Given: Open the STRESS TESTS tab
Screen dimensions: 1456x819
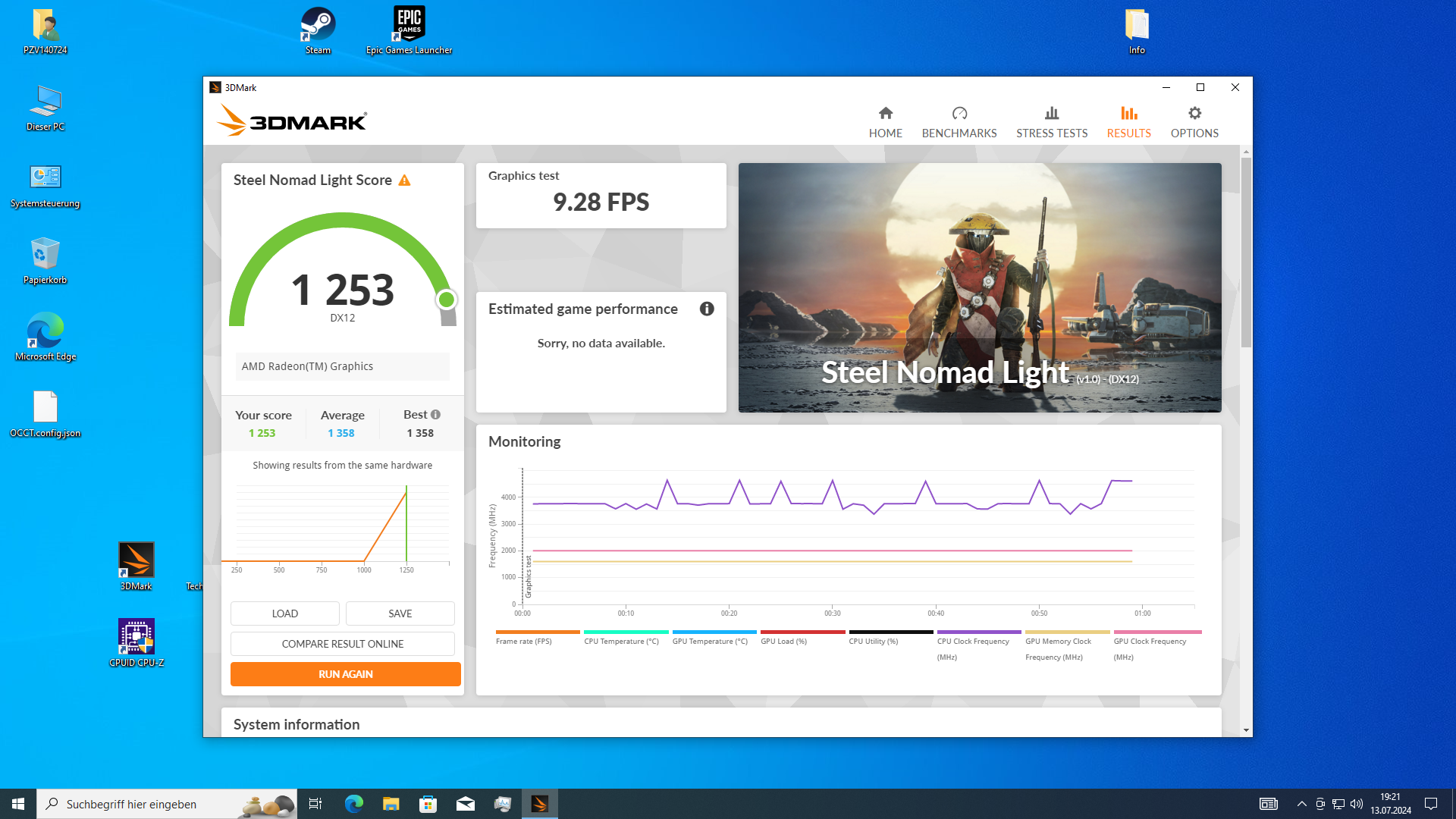Looking at the screenshot, I should click(1052, 122).
